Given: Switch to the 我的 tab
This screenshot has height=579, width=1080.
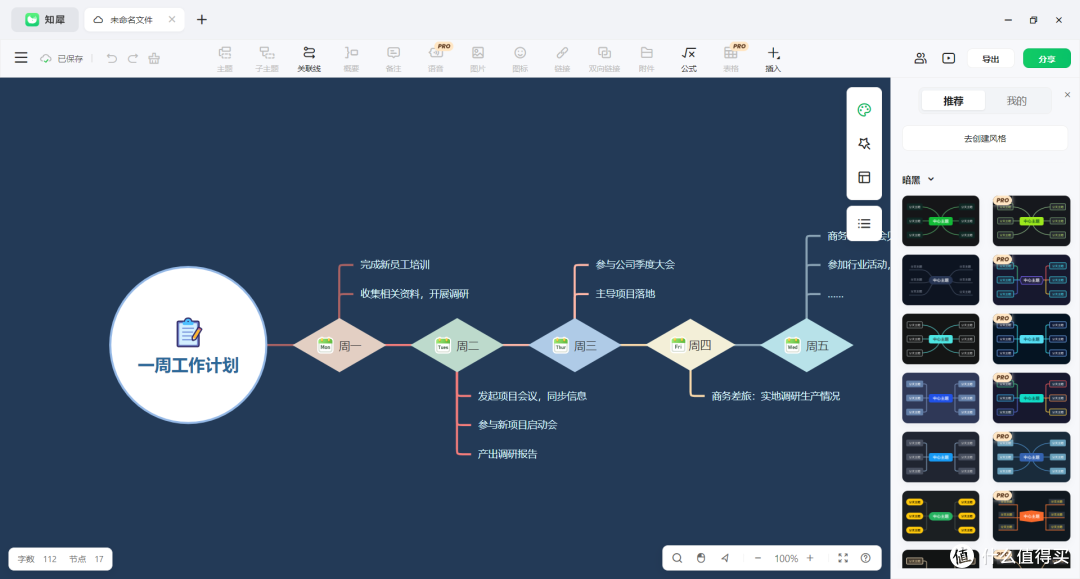Looking at the screenshot, I should coord(1017,101).
